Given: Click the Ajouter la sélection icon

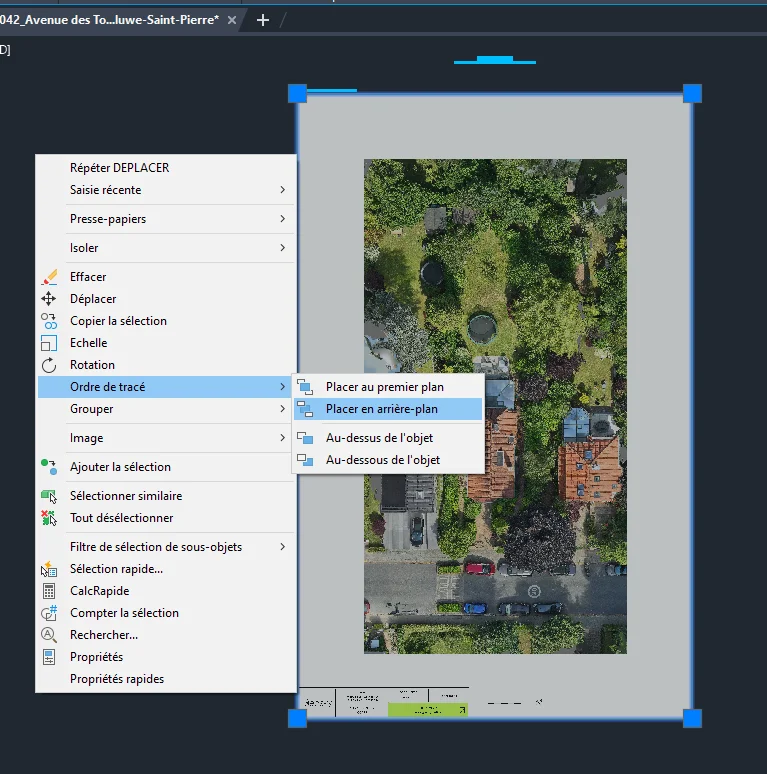Looking at the screenshot, I should point(49,467).
